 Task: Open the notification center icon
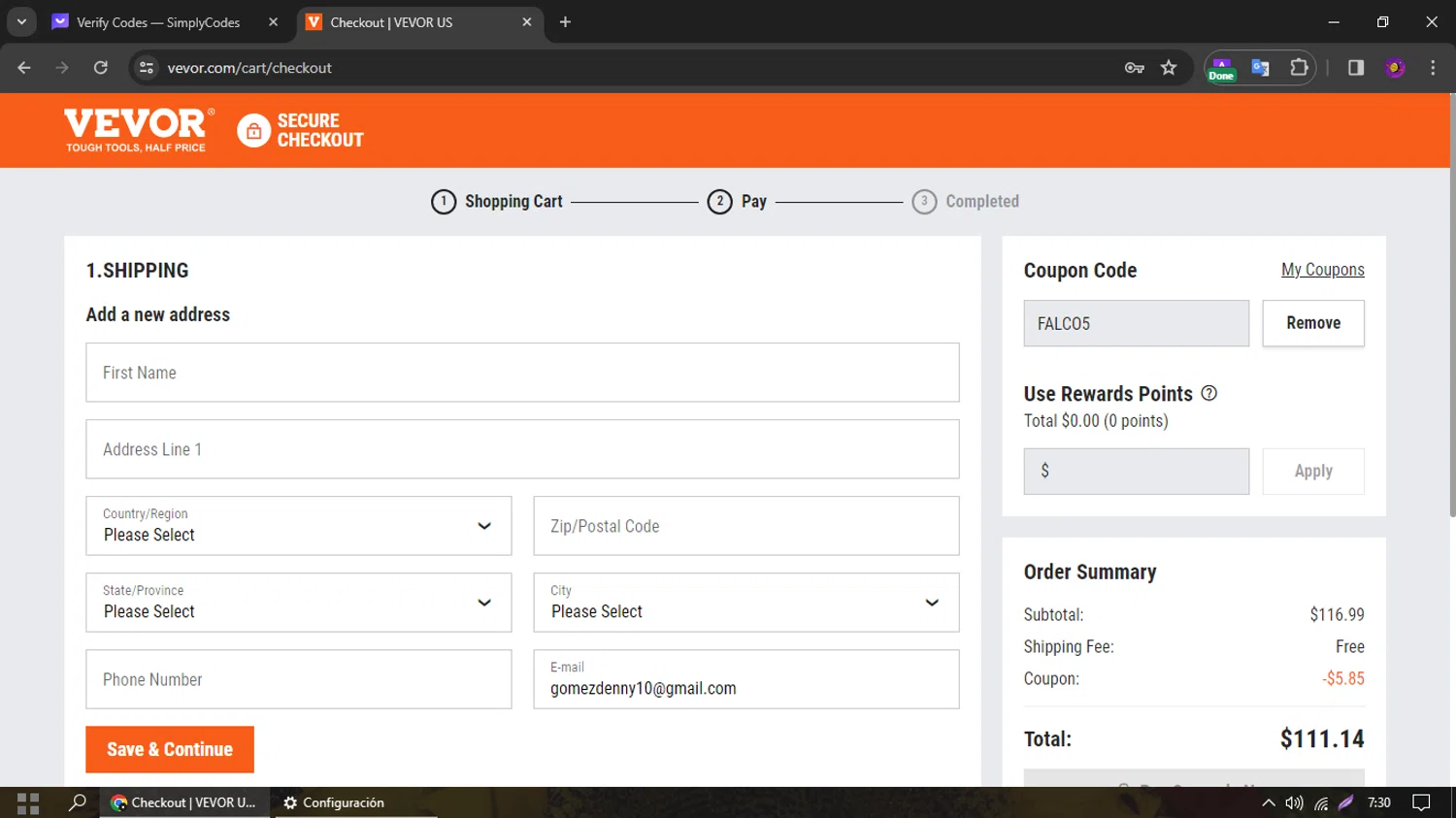pos(1422,802)
